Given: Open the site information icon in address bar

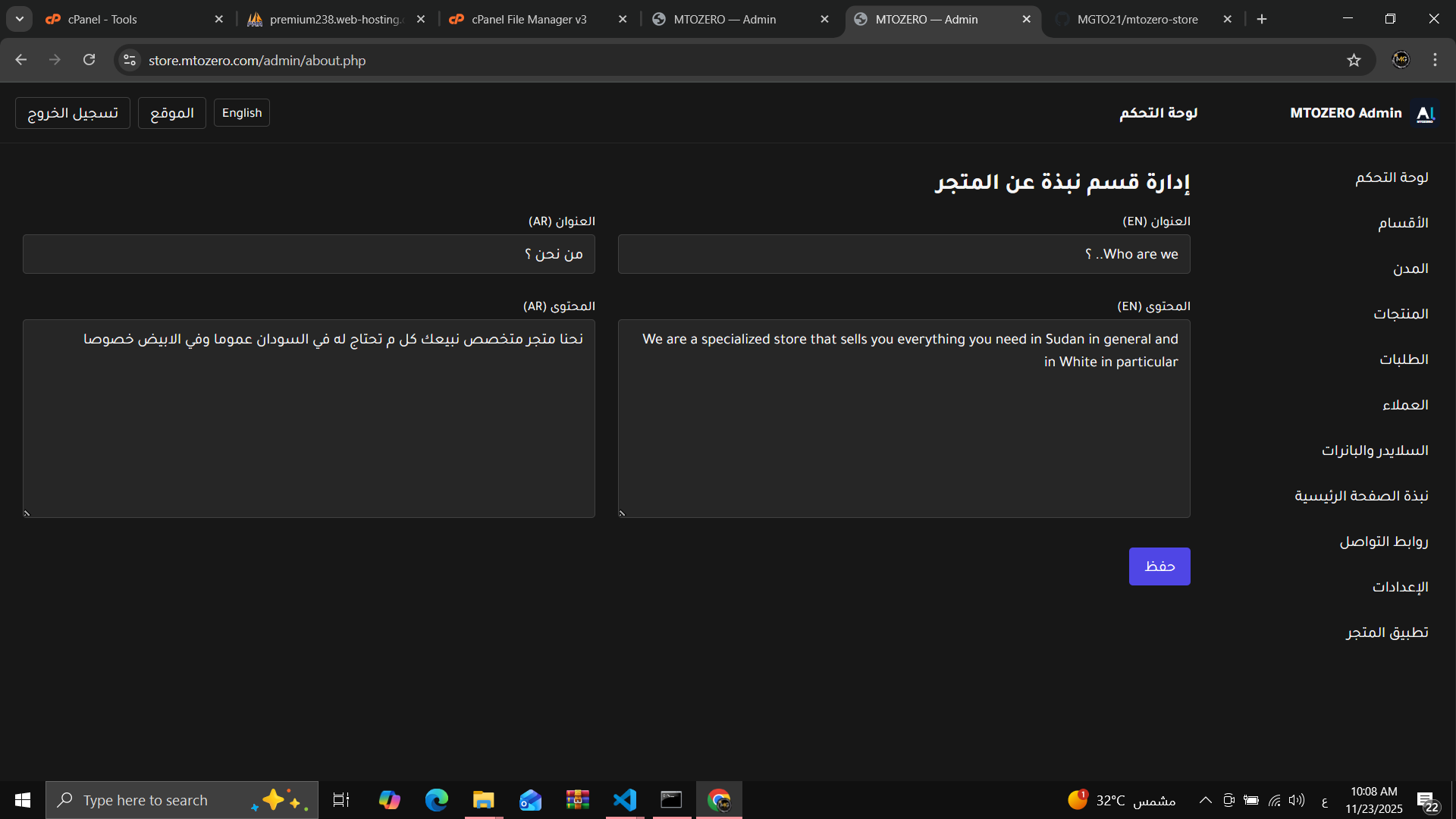Looking at the screenshot, I should [x=130, y=60].
